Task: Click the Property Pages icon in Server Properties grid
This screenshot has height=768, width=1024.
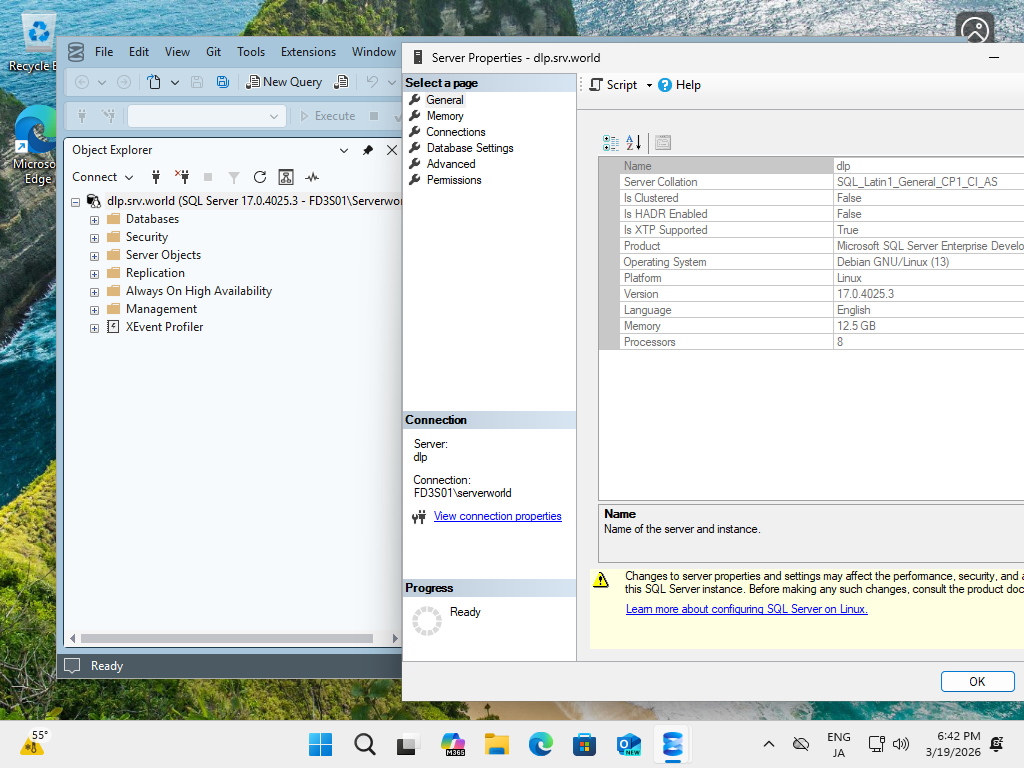Action: pos(663,142)
